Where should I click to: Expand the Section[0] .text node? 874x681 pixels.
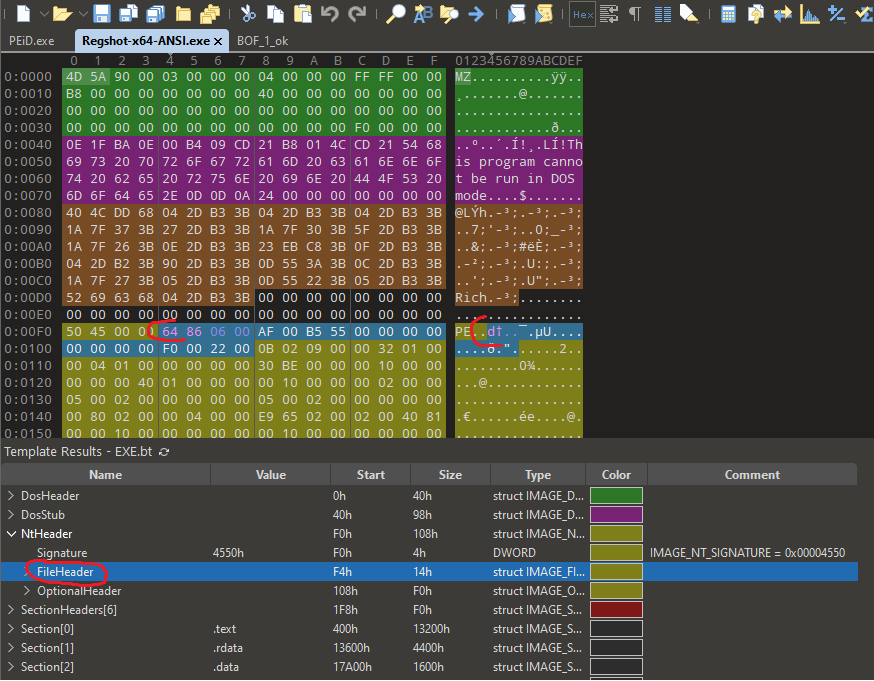(11, 629)
